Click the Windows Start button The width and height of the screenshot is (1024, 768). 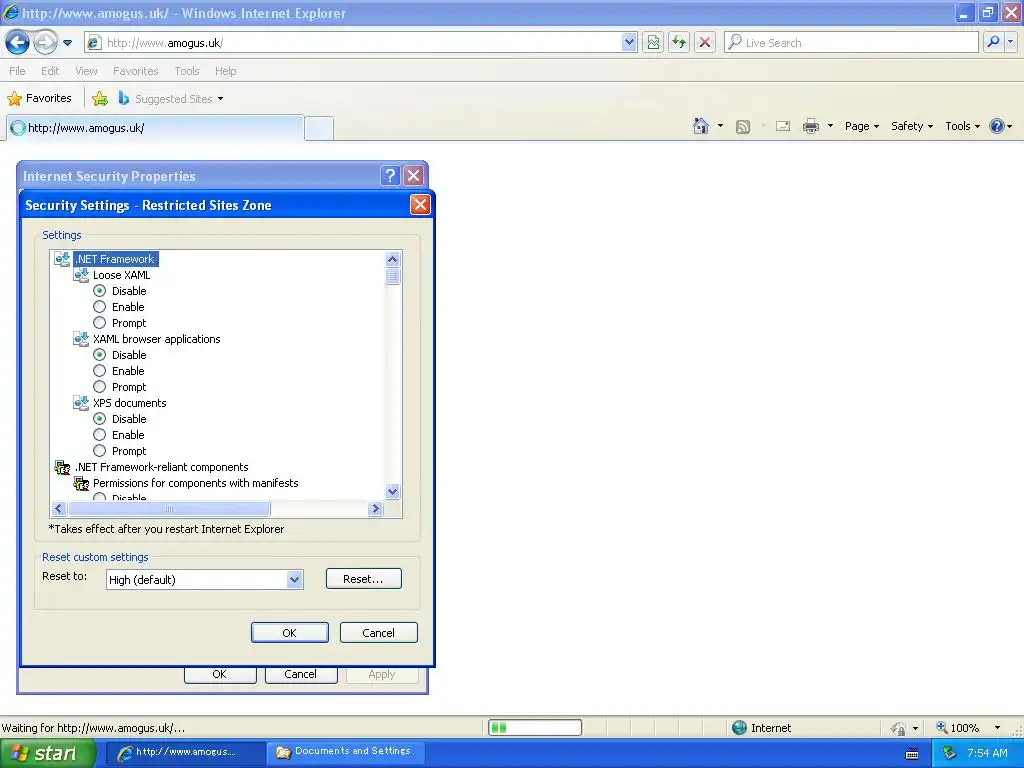pos(48,754)
